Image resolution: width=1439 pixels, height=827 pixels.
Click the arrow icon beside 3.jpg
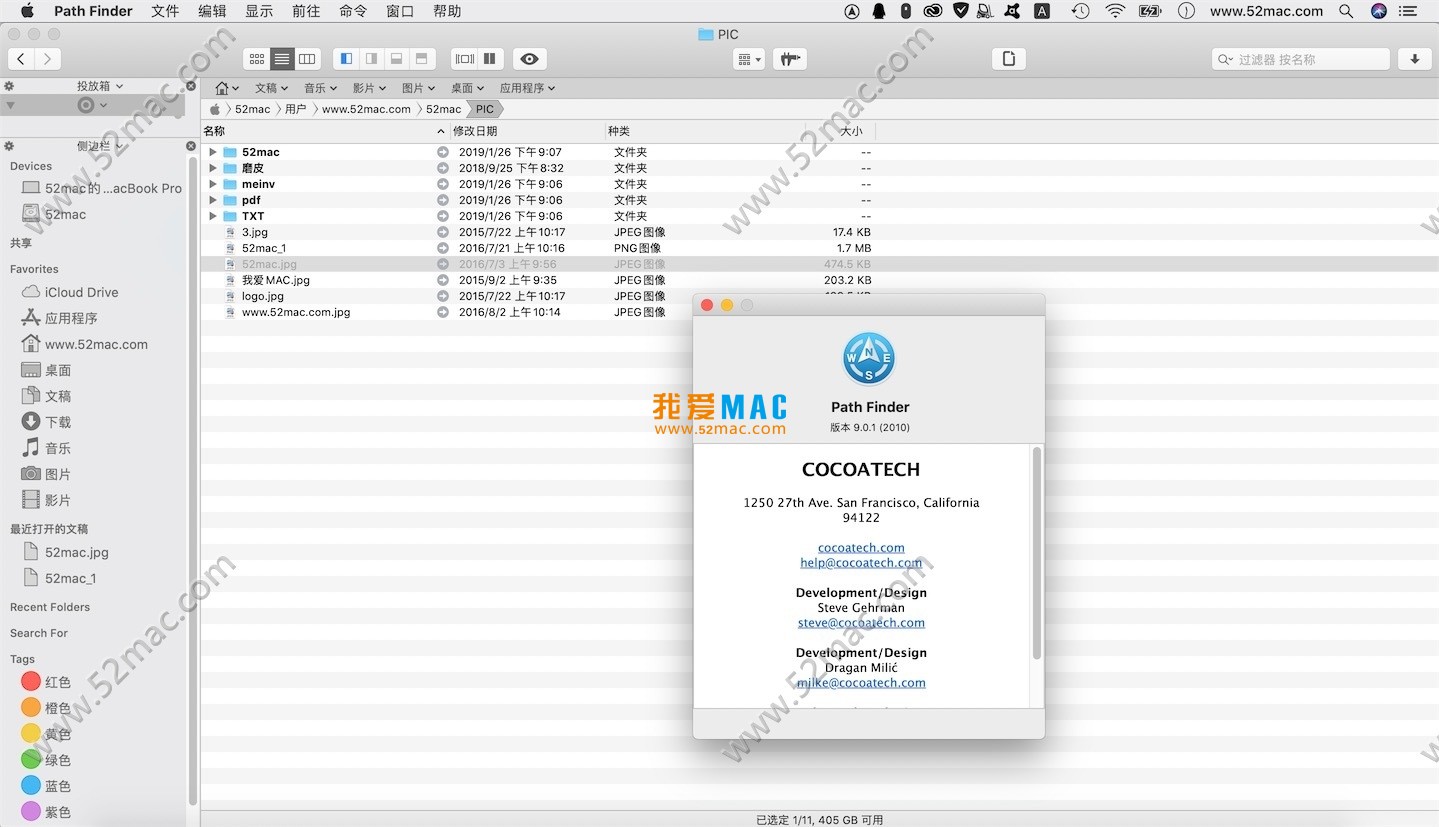(443, 232)
